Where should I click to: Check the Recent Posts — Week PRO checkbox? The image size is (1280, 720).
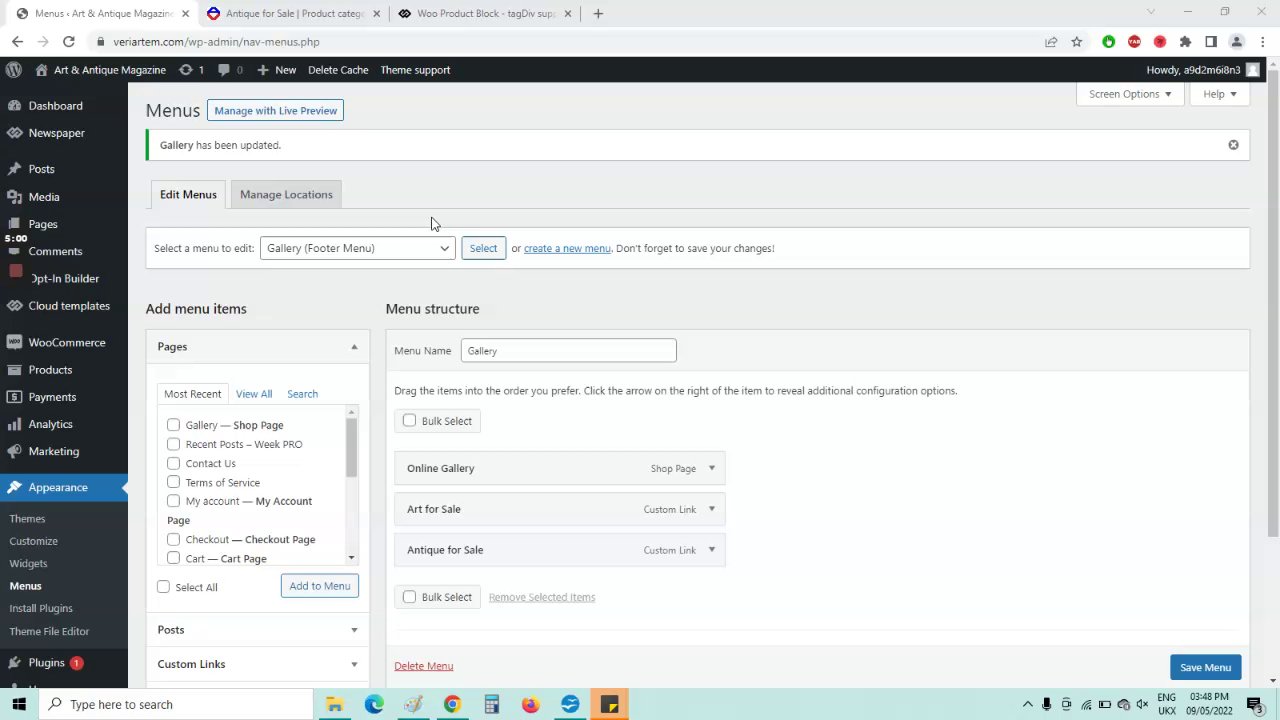174,444
